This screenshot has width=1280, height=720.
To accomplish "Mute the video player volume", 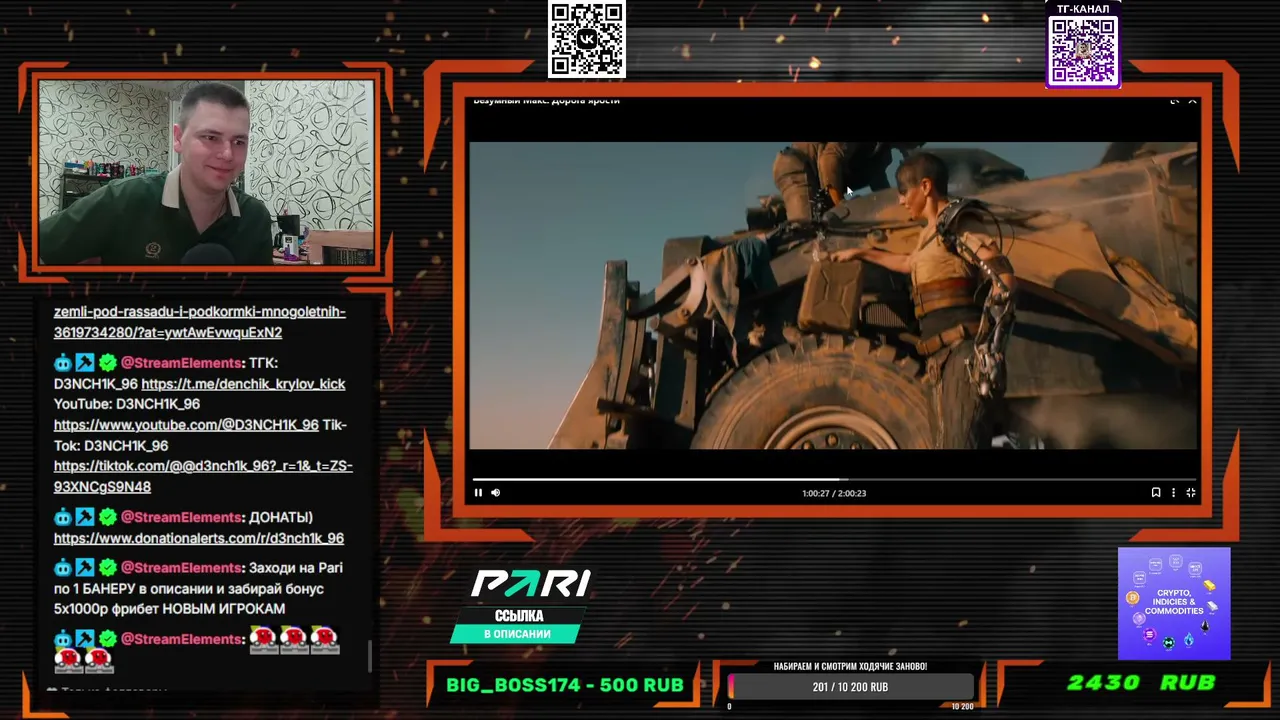I will click(x=495, y=492).
